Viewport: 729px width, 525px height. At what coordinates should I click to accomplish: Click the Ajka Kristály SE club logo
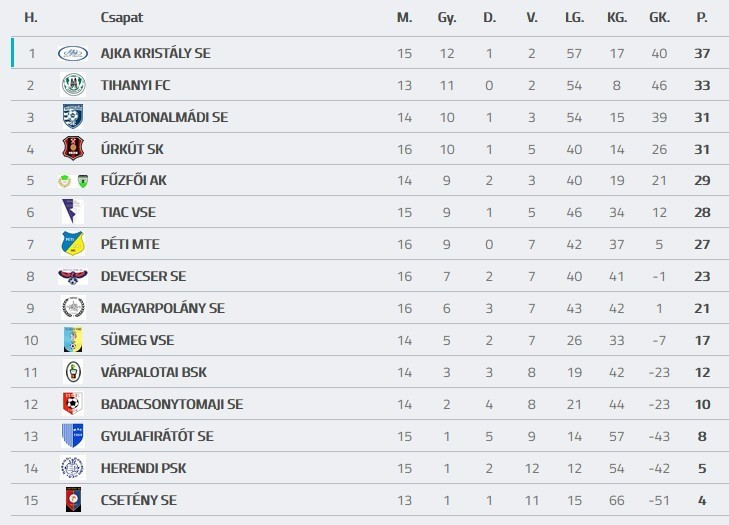[73, 53]
